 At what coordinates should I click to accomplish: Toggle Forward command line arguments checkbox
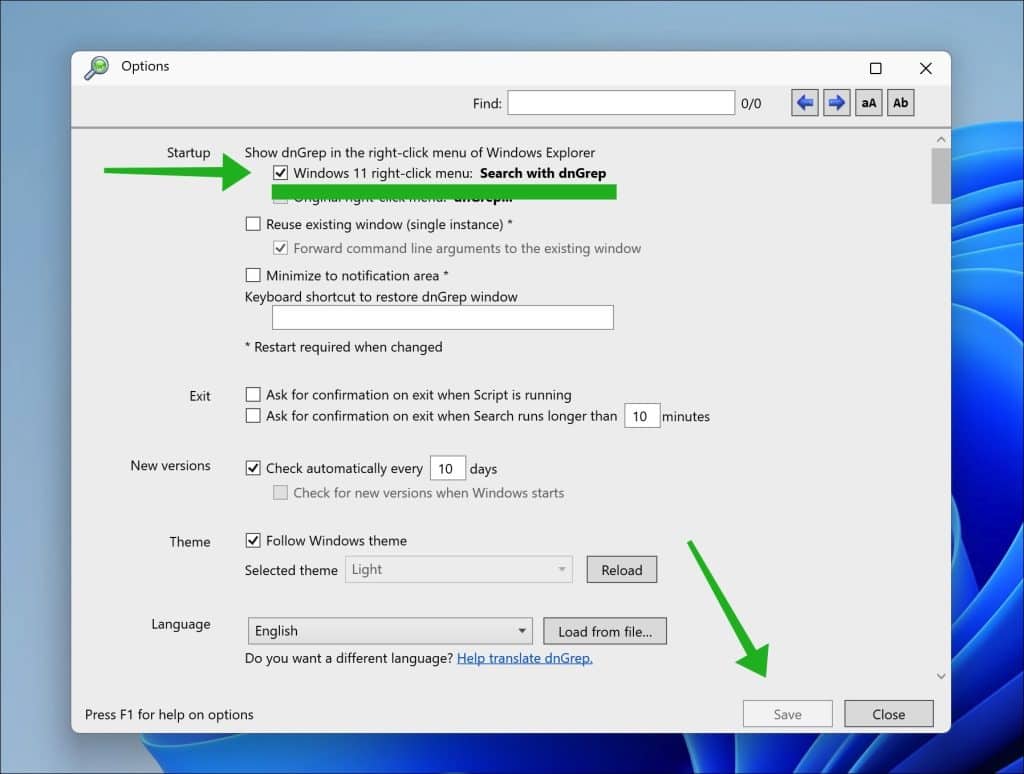click(280, 248)
